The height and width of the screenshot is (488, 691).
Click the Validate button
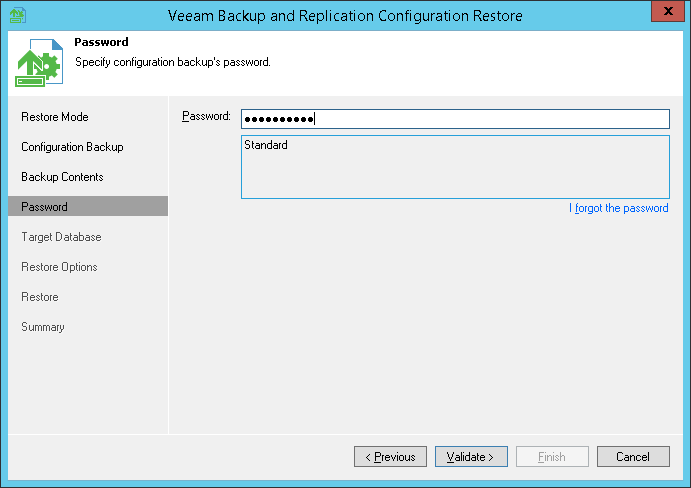(471, 457)
